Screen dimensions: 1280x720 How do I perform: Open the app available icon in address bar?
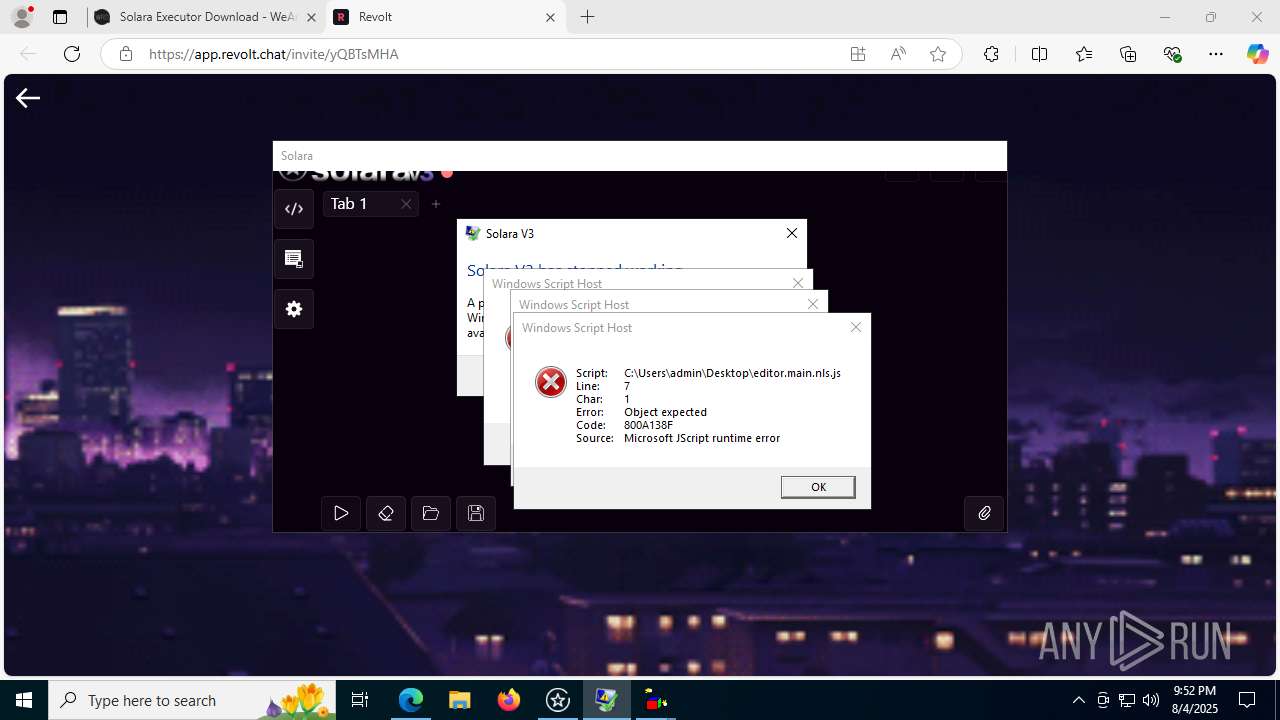(858, 54)
